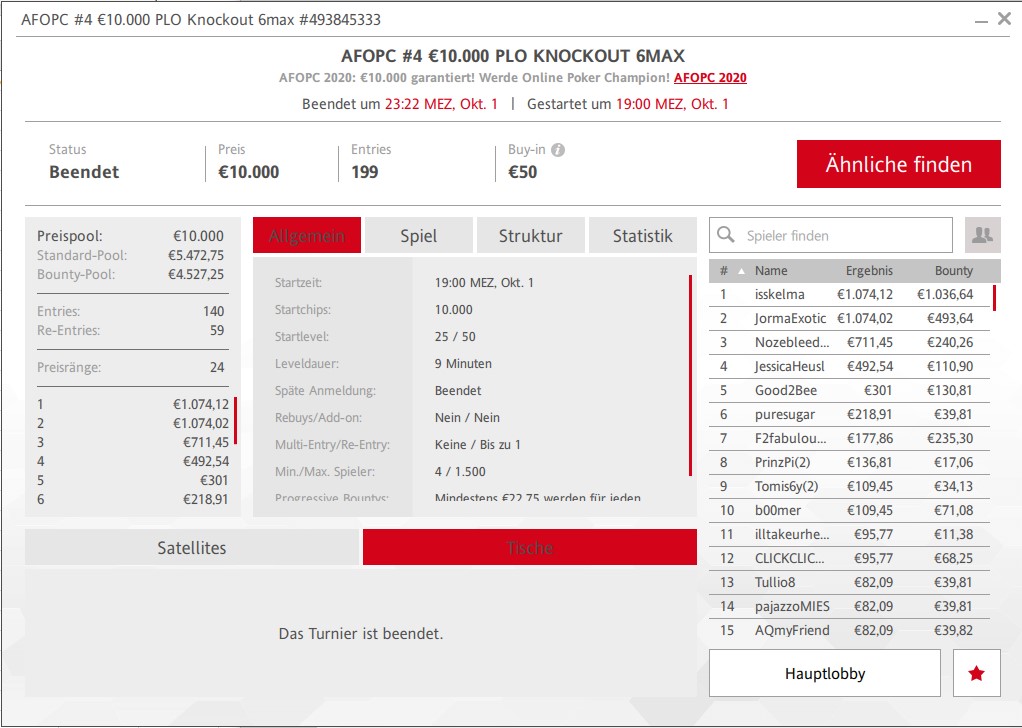Minimize the tournament lobby window
The width and height of the screenshot is (1022, 728).
coord(980,19)
